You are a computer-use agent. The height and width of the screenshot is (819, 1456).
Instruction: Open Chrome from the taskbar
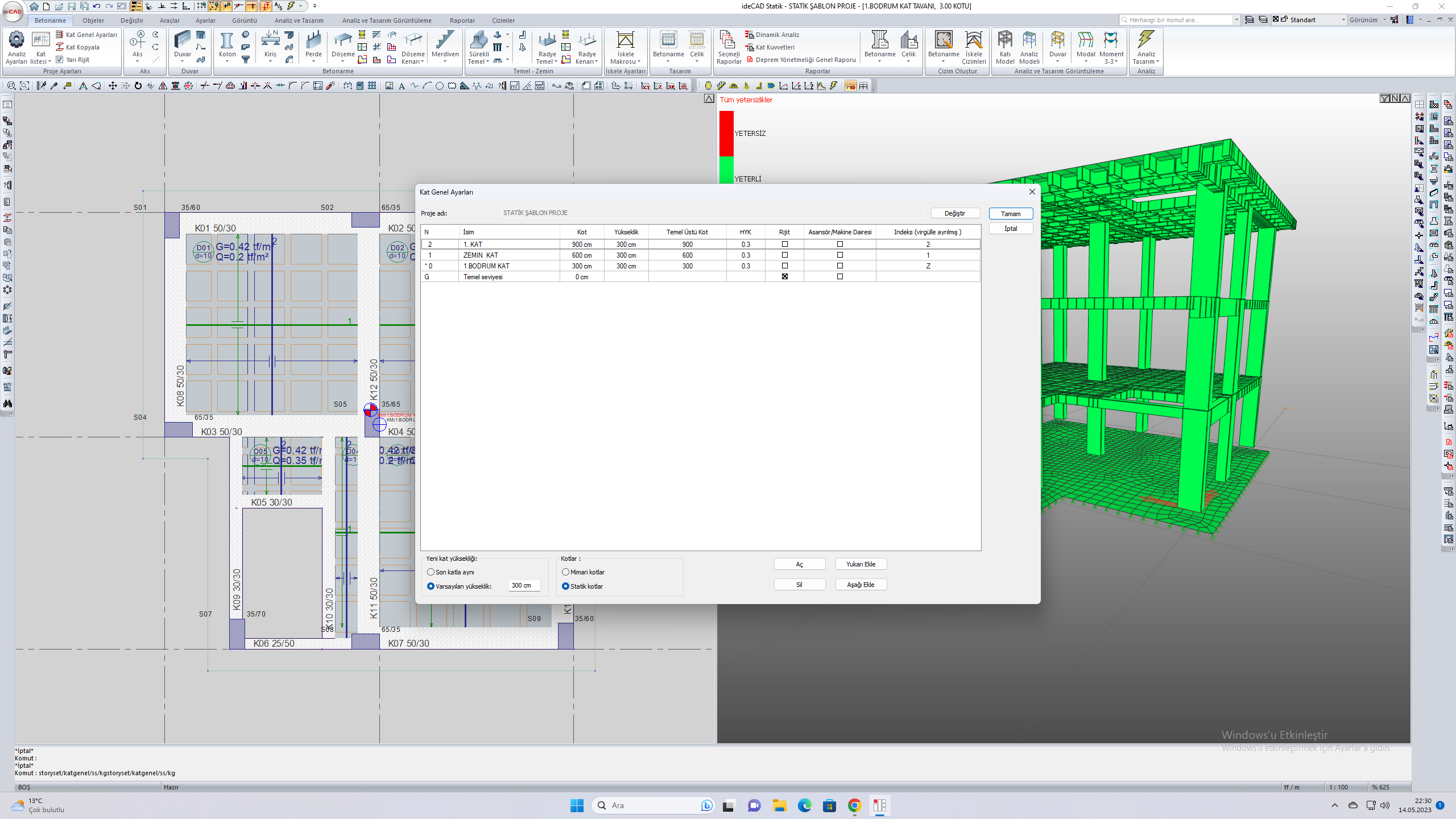point(854,805)
